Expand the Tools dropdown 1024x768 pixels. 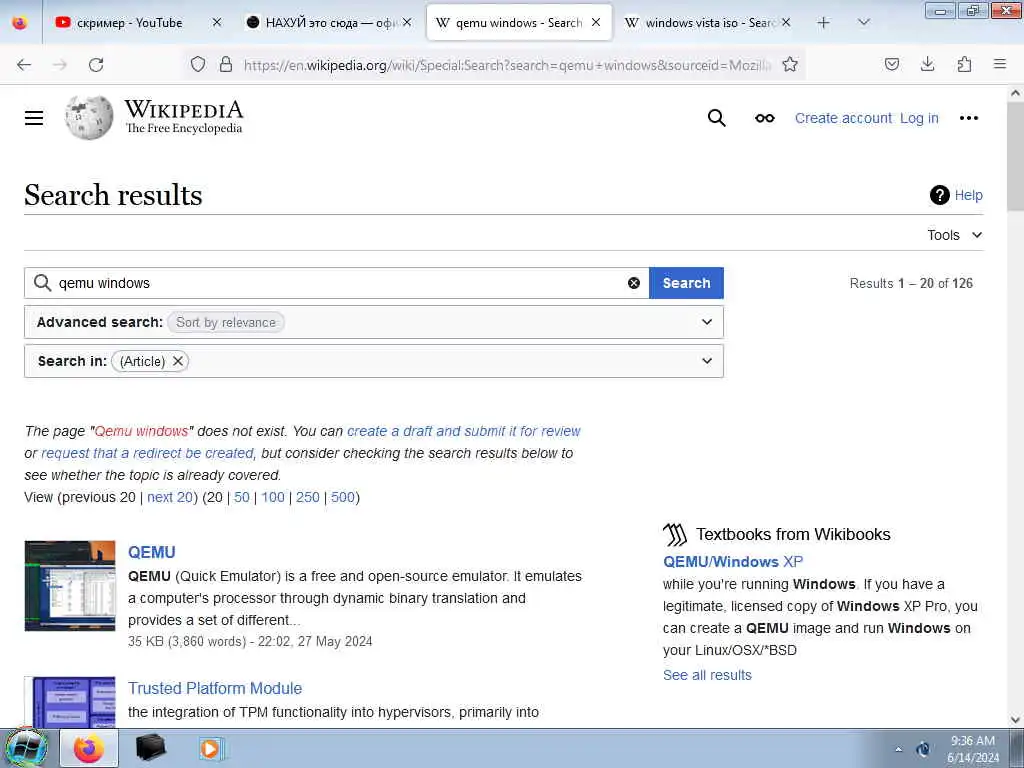[955, 235]
